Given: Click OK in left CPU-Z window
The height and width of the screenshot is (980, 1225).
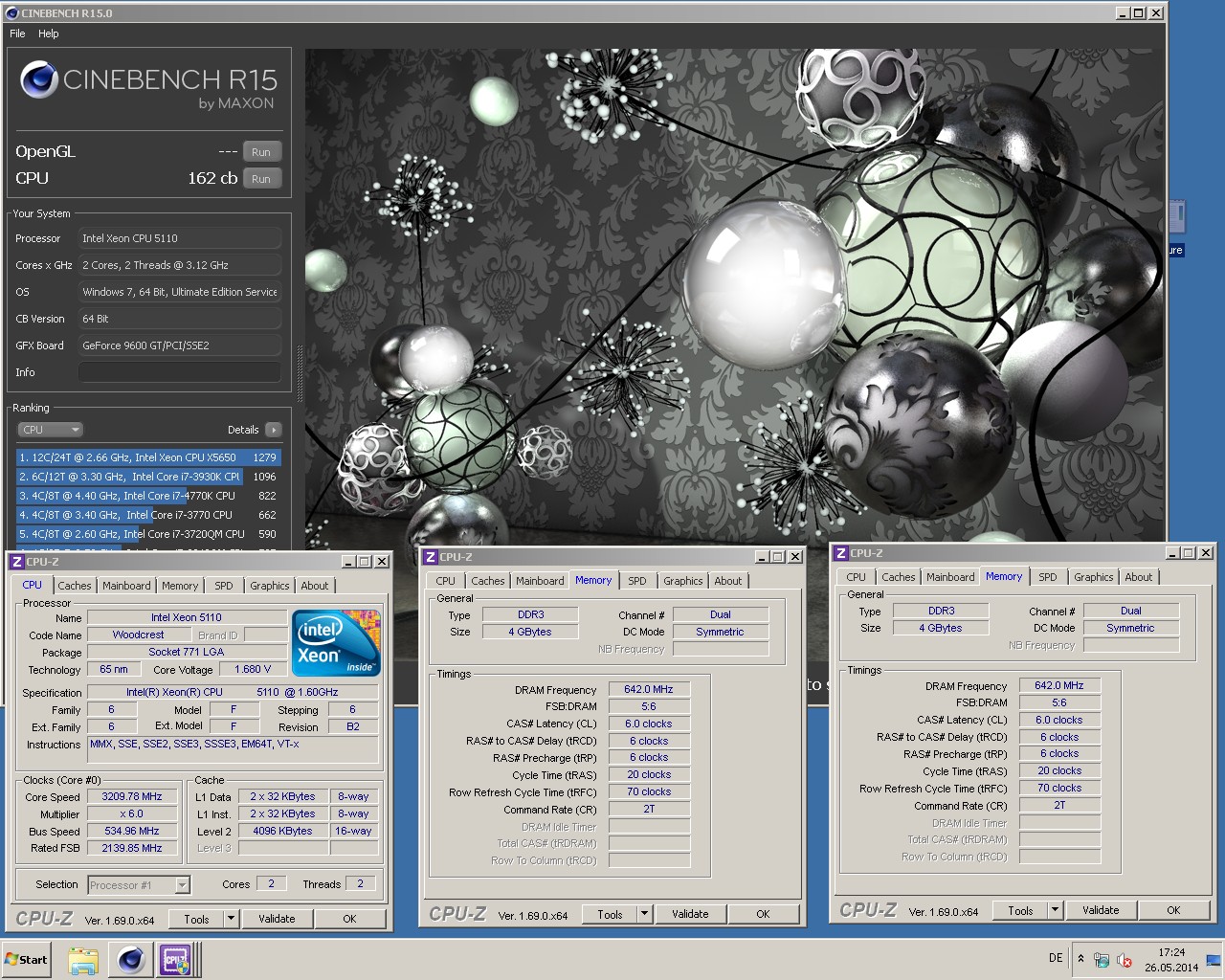Looking at the screenshot, I should 349,919.
